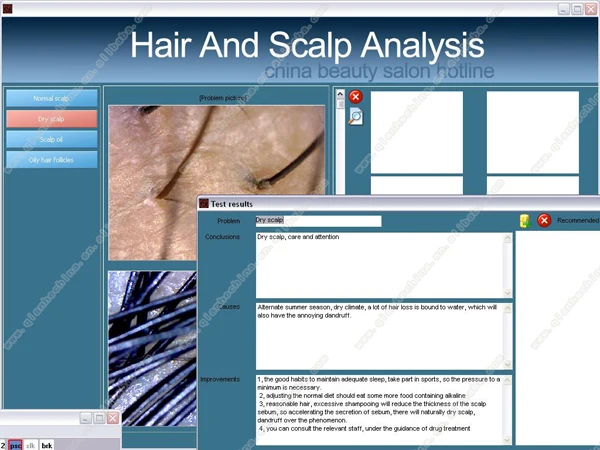600x450 pixels.
Task: Click inside the Improvements text box
Action: click(x=379, y=410)
